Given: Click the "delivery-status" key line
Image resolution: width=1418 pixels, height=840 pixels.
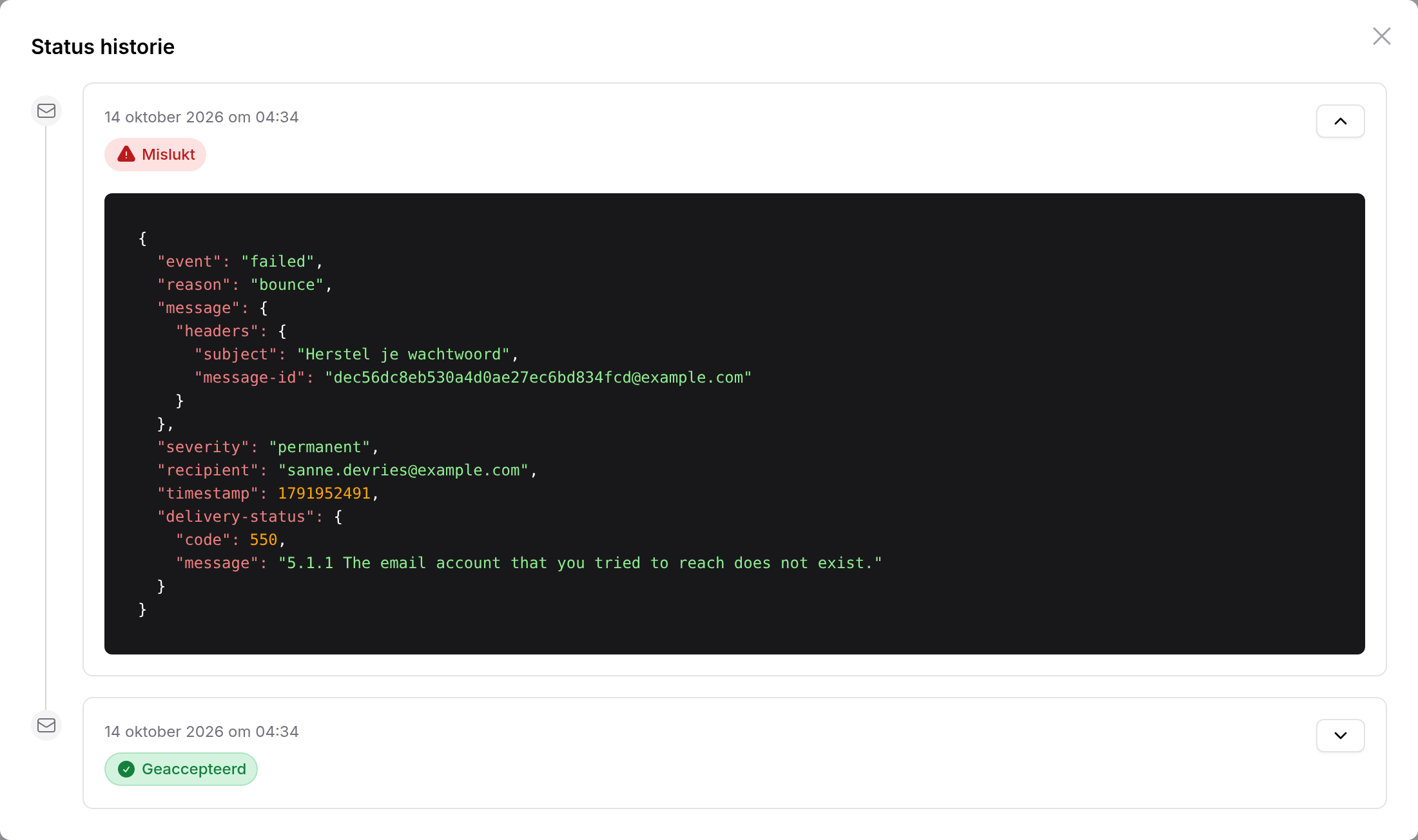Looking at the screenshot, I should pyautogui.click(x=250, y=517).
